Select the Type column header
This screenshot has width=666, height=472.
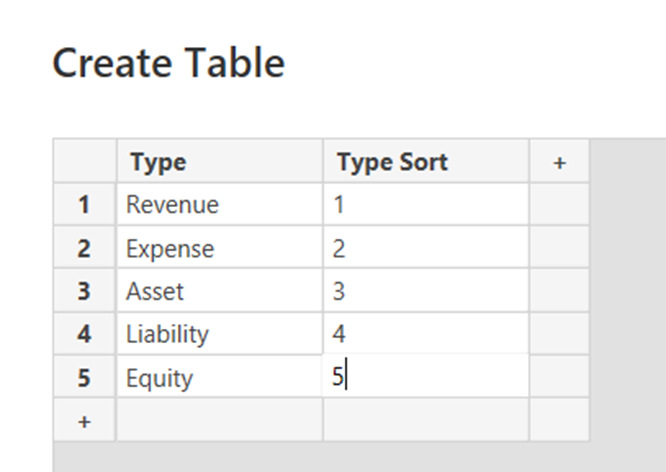[219, 162]
